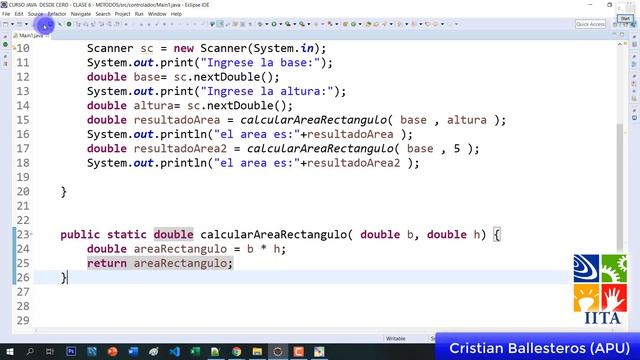Open the Windows Start menu

click(x=9, y=351)
